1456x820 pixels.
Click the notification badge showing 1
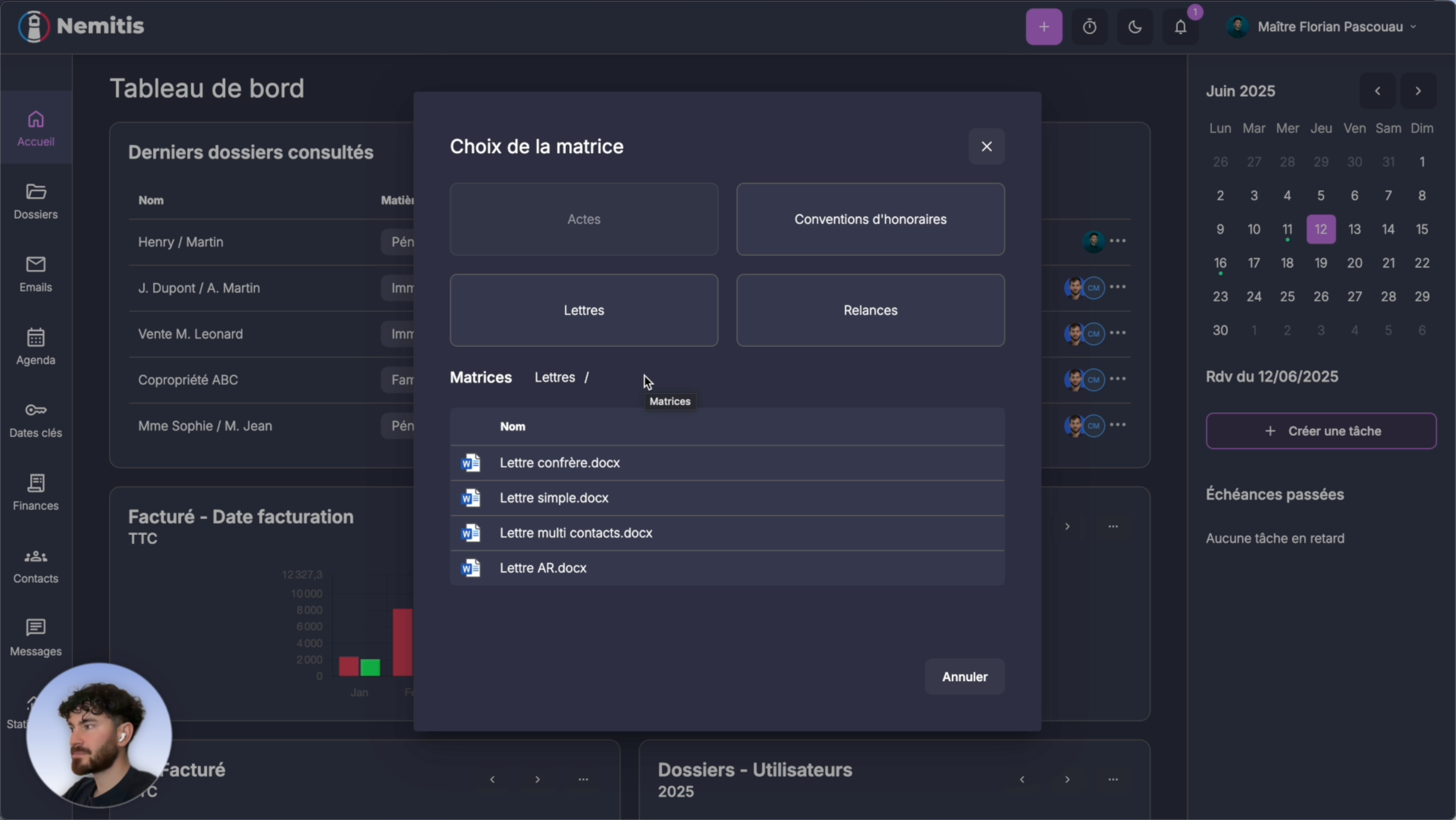click(1194, 12)
